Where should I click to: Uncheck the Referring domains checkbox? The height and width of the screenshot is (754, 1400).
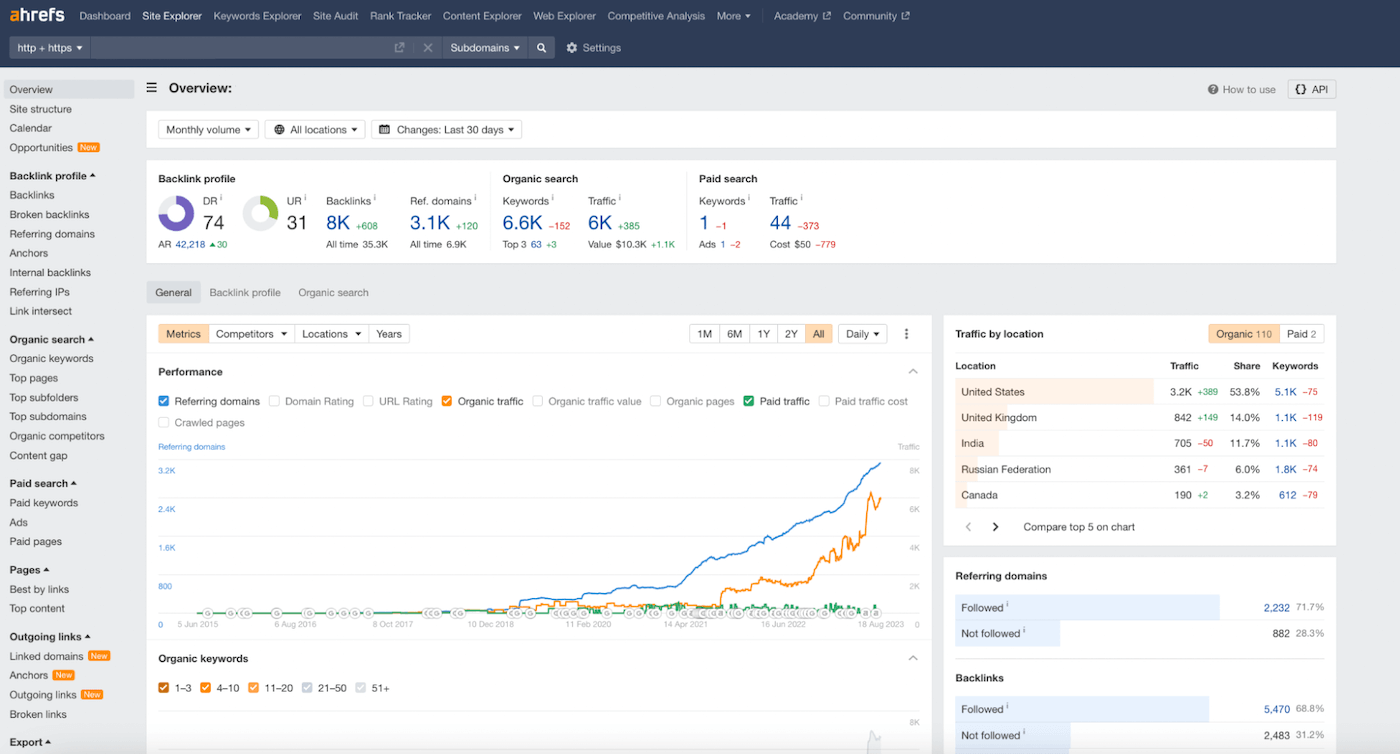164,401
